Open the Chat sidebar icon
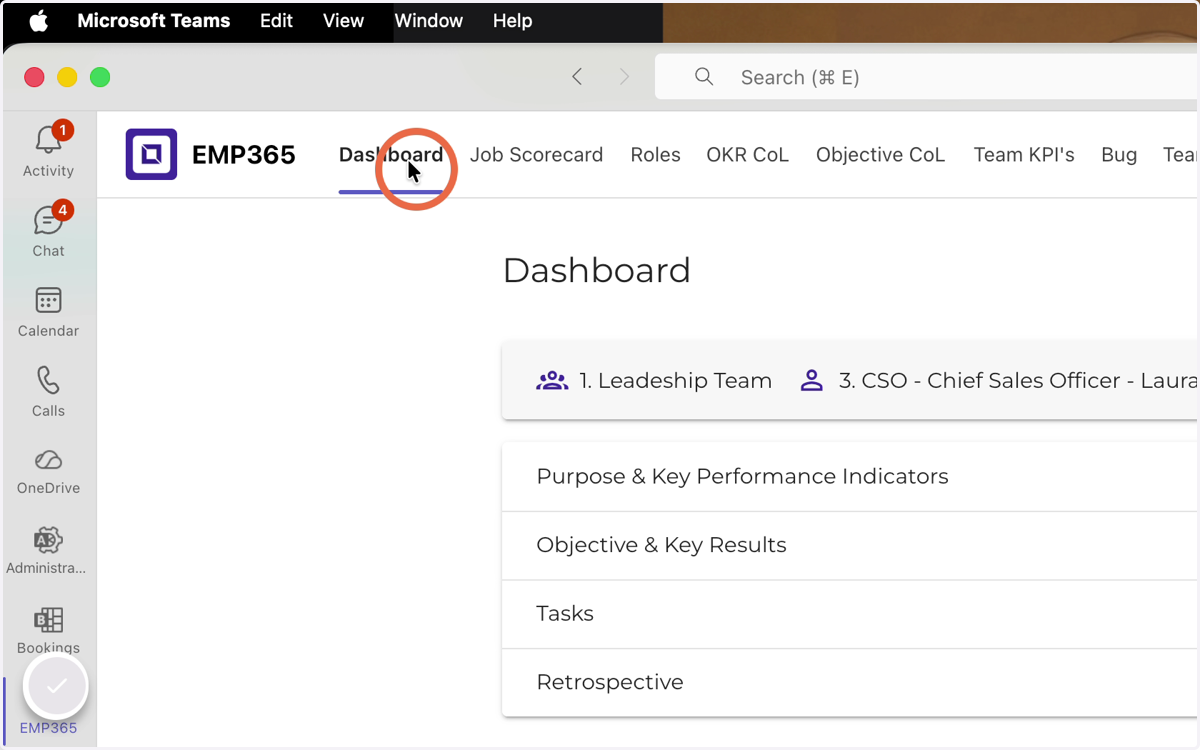1200x750 pixels. (48, 220)
